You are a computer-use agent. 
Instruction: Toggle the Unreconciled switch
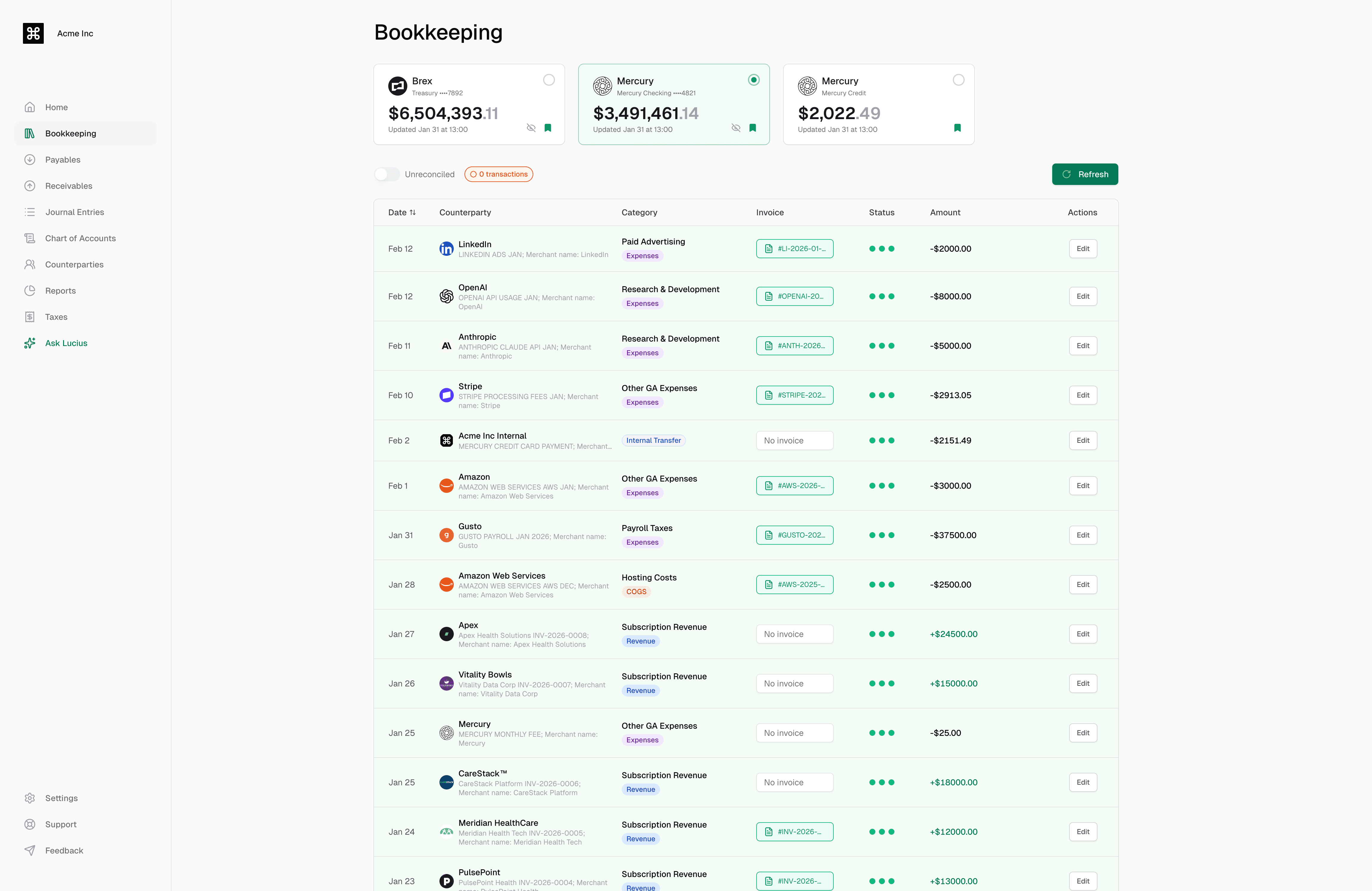click(x=387, y=174)
